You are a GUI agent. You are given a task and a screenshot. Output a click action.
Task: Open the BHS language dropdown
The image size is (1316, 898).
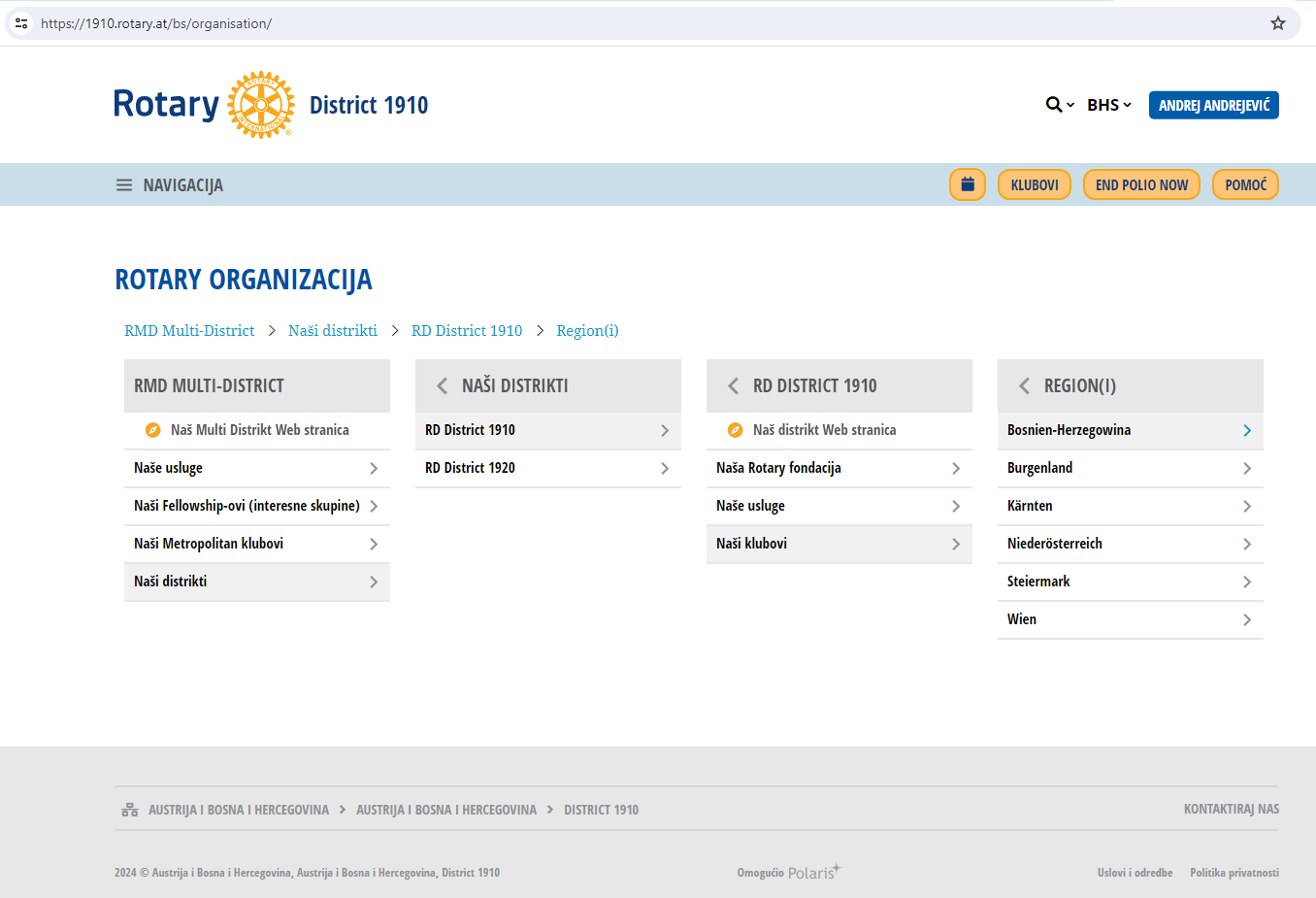[x=1108, y=105]
